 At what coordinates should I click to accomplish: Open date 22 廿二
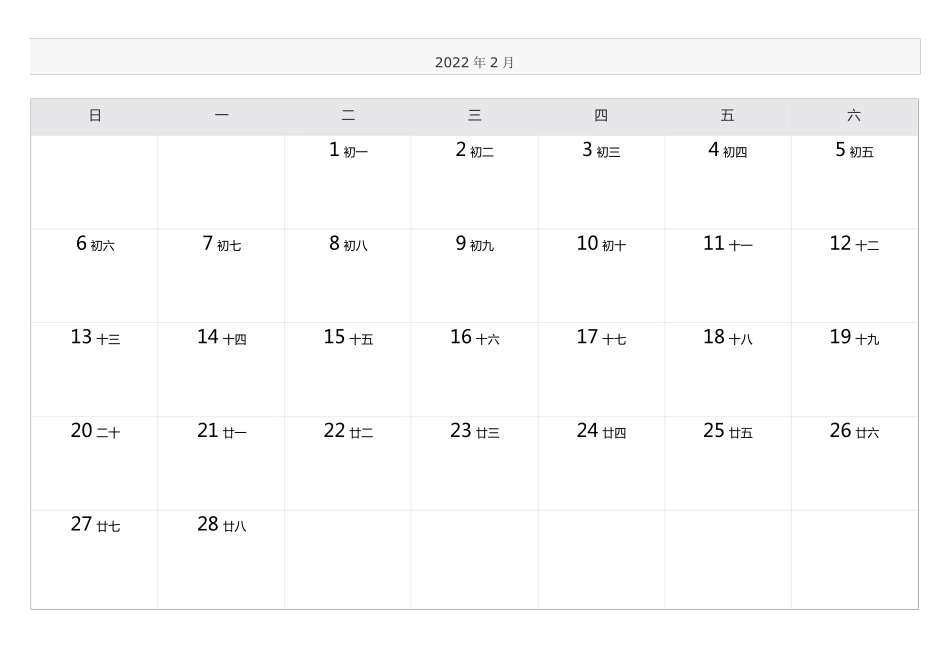pos(348,431)
